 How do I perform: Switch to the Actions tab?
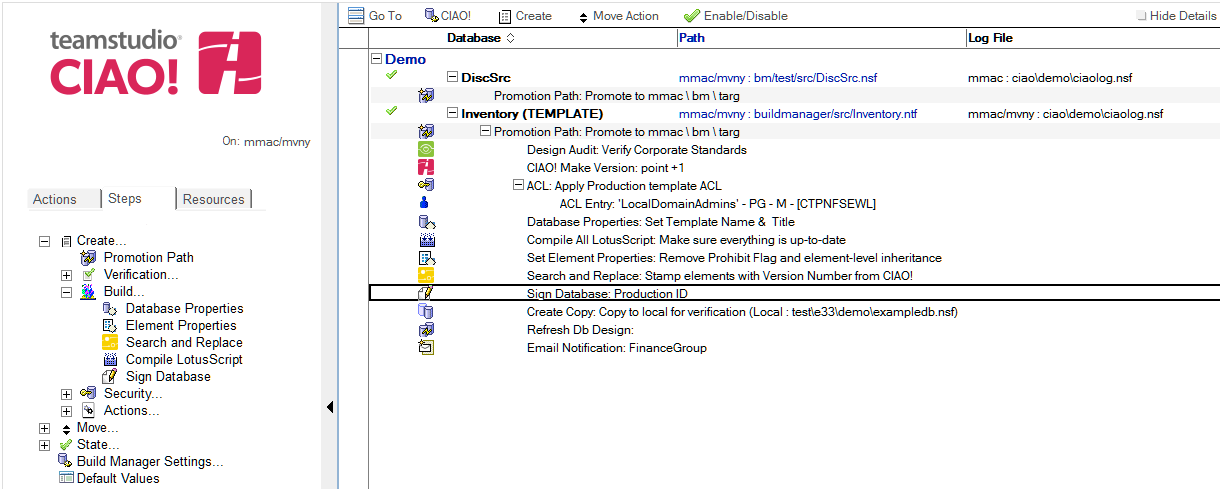click(x=64, y=199)
